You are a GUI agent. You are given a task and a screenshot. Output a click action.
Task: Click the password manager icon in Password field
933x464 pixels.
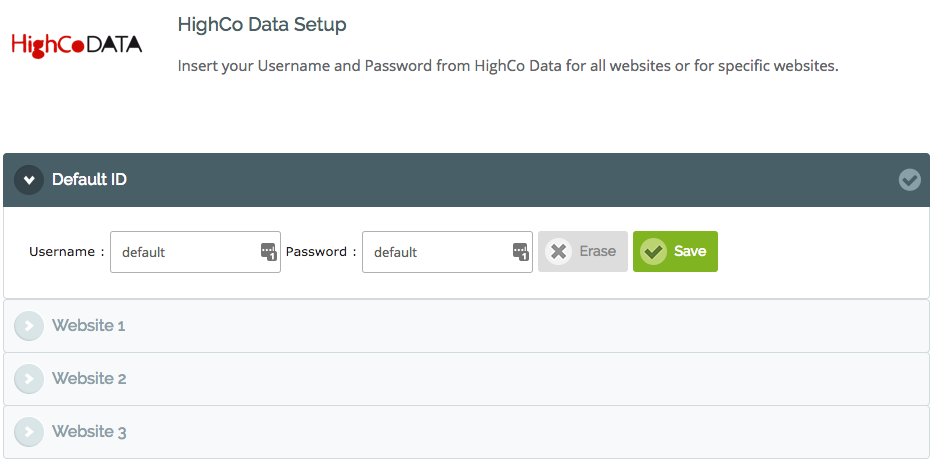click(x=520, y=252)
